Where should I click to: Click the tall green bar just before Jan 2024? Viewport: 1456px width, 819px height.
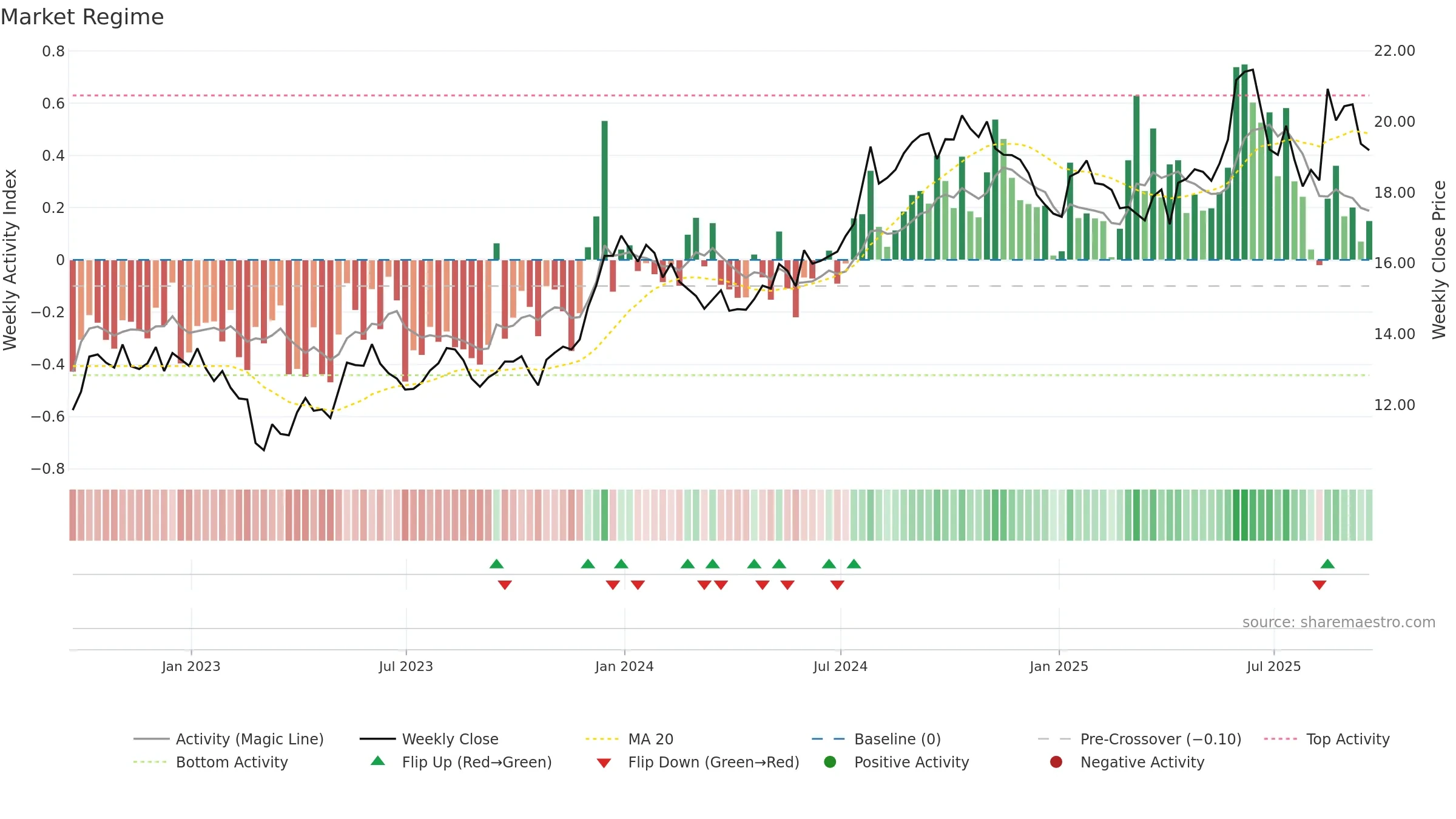pyautogui.click(x=604, y=190)
